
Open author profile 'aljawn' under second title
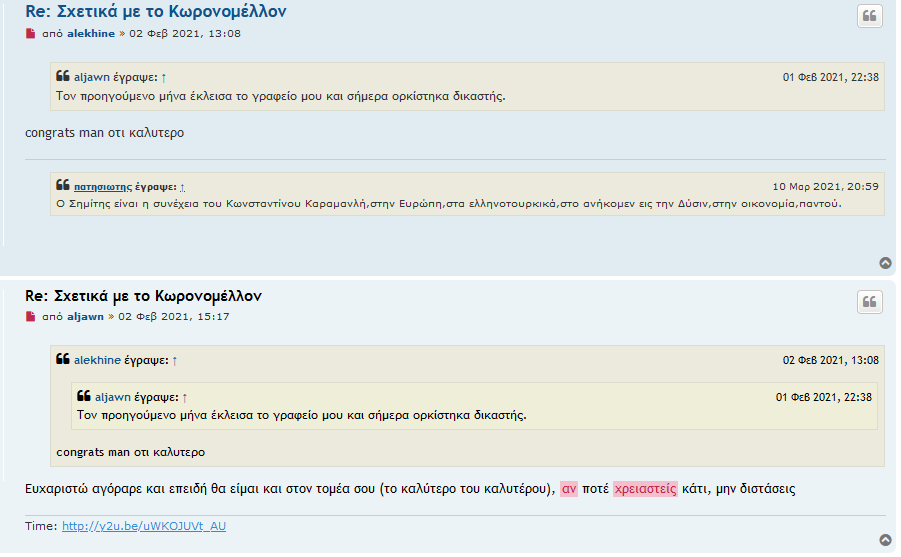click(x=85, y=317)
